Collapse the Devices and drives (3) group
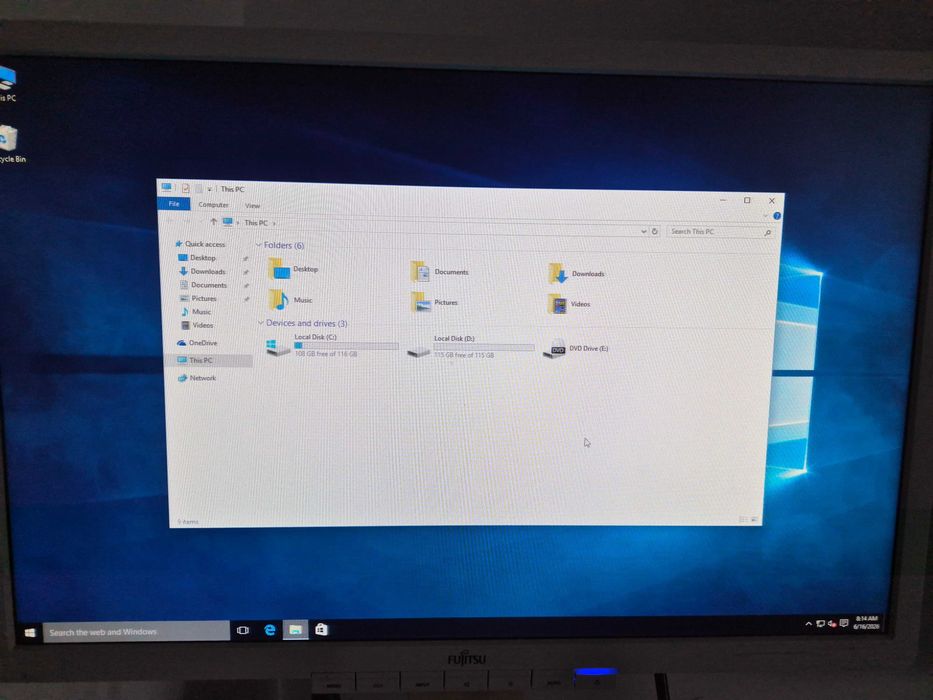The image size is (933, 700). click(261, 323)
